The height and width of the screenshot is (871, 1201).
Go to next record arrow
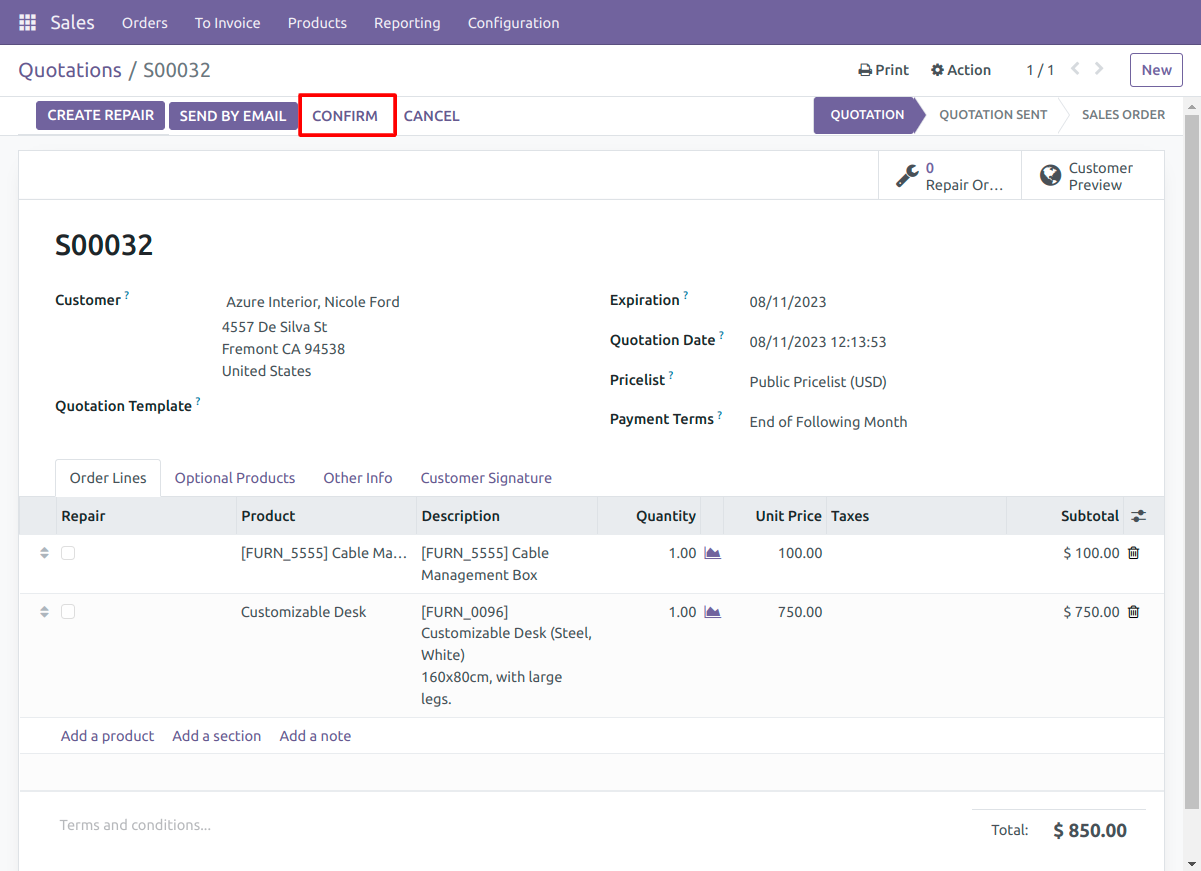[x=1099, y=69]
